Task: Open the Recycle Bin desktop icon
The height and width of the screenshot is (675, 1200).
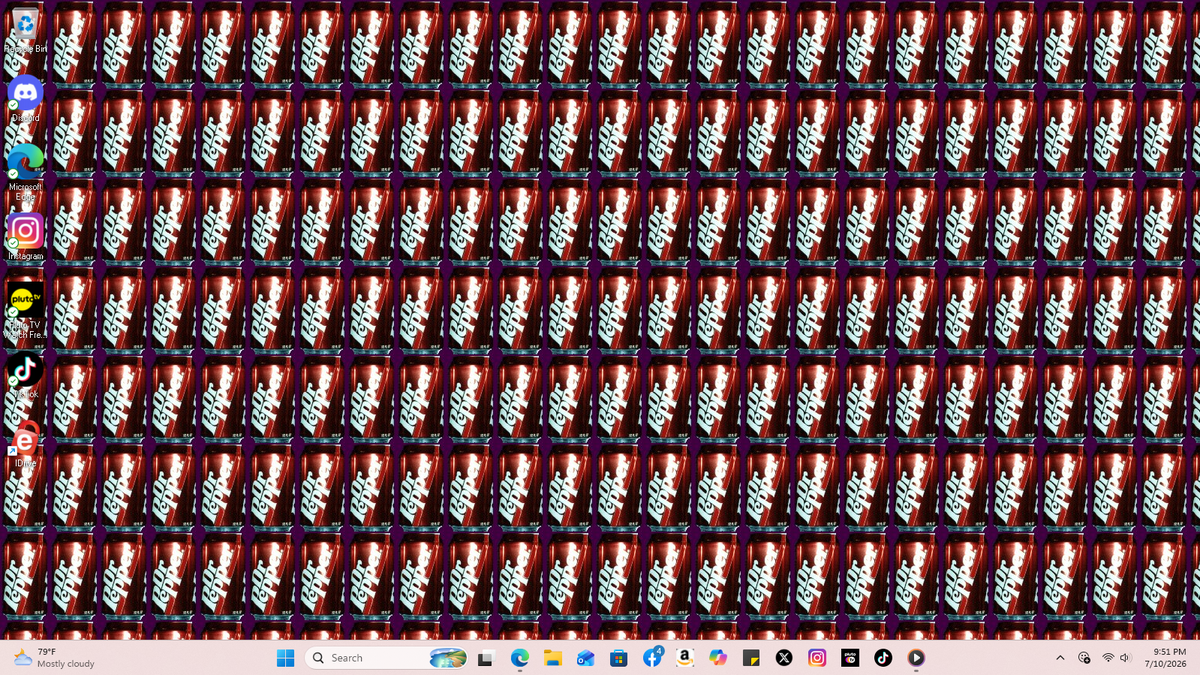Action: [25, 29]
